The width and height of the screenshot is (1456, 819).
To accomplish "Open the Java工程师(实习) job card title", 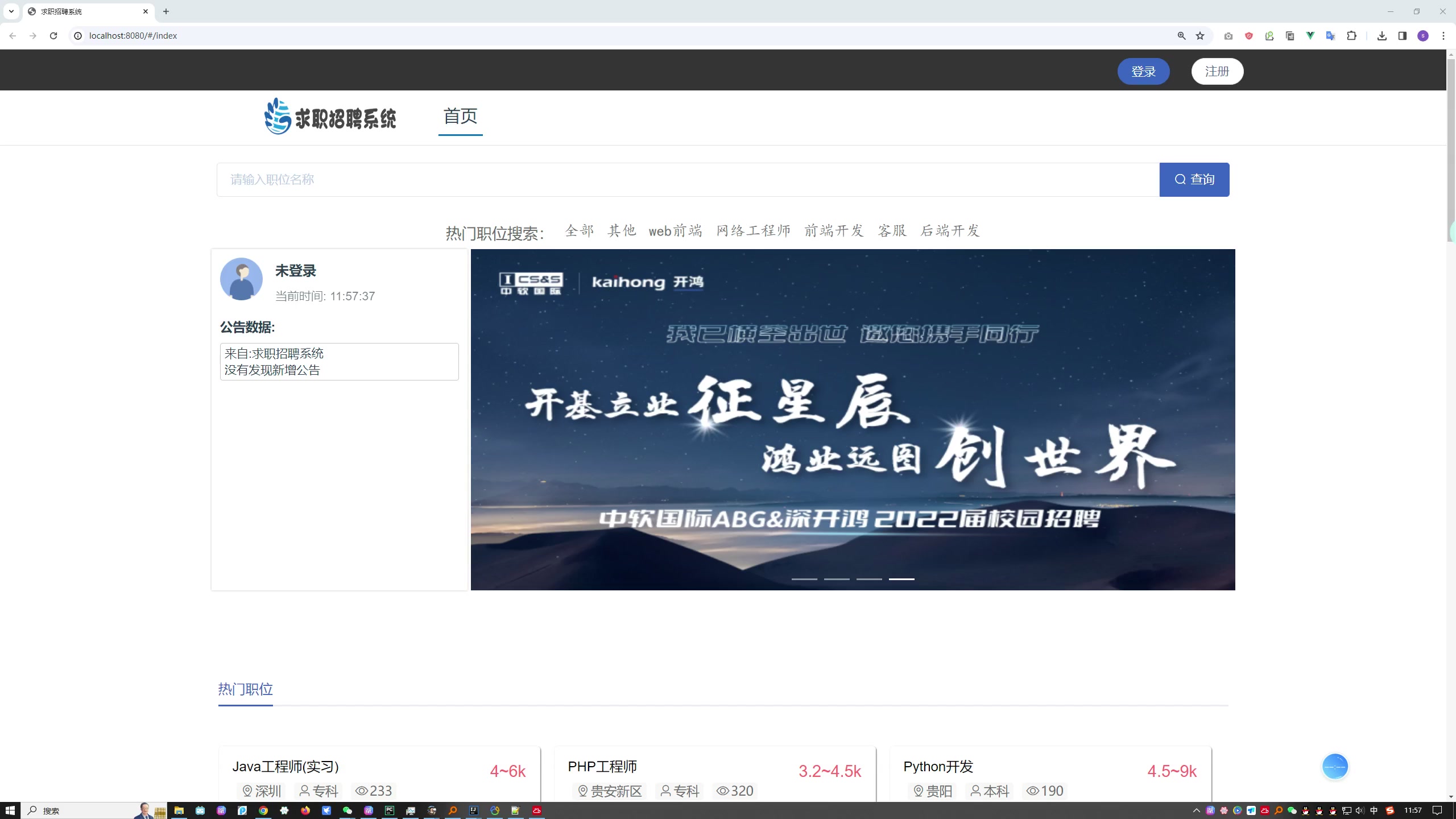I will 286,767.
